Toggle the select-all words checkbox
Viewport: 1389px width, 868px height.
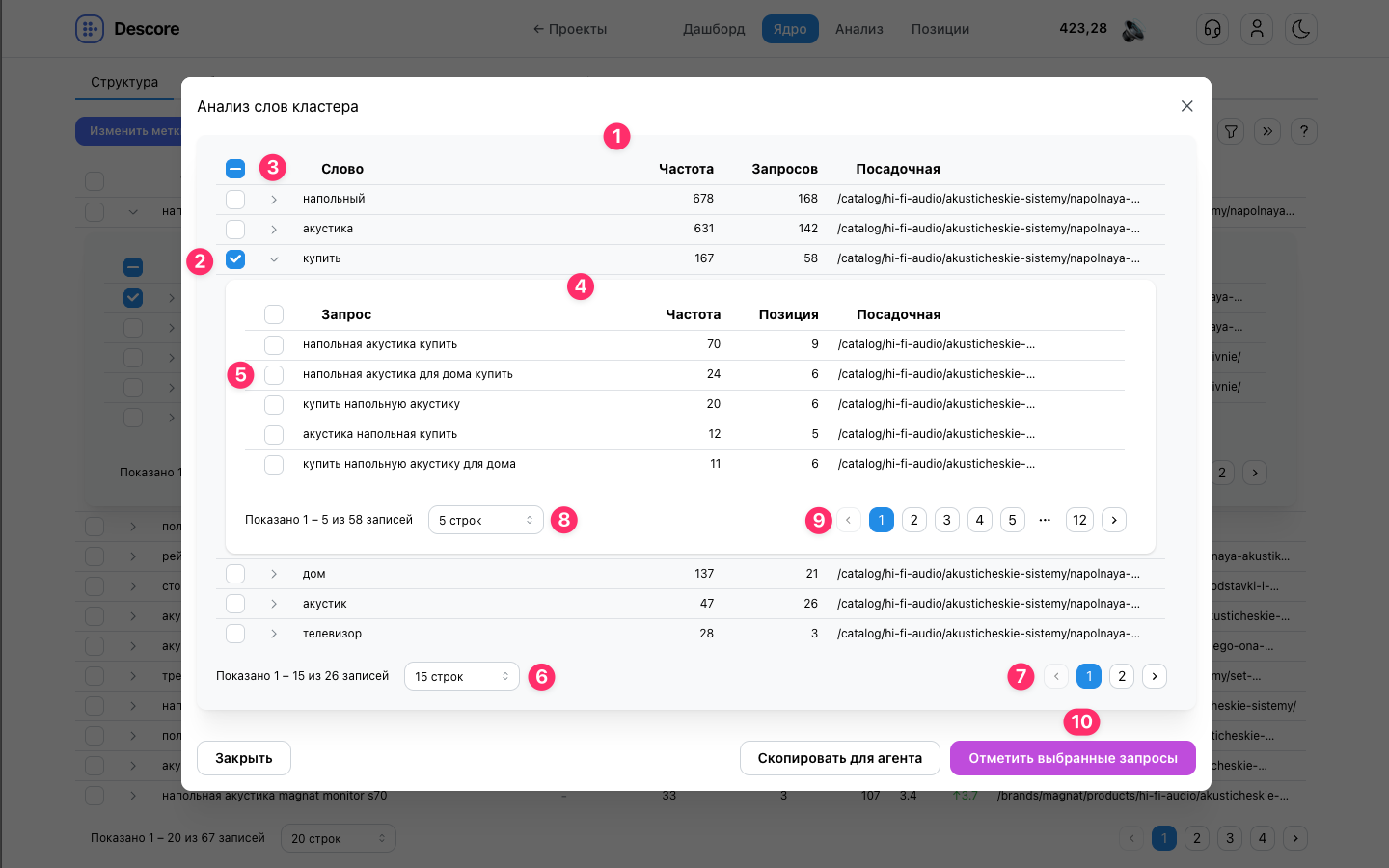tap(235, 169)
